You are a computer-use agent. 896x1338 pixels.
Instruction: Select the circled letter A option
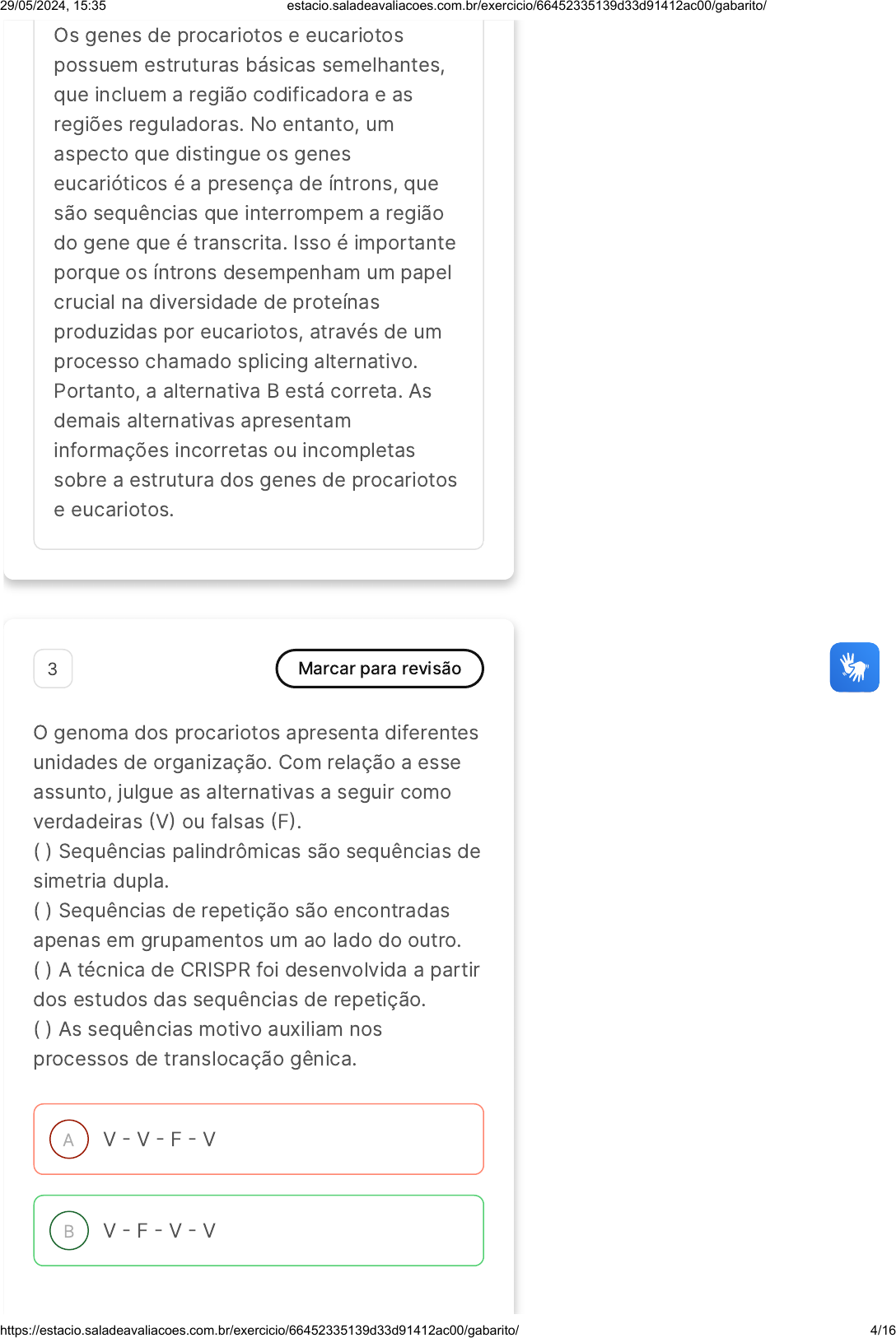69,1139
